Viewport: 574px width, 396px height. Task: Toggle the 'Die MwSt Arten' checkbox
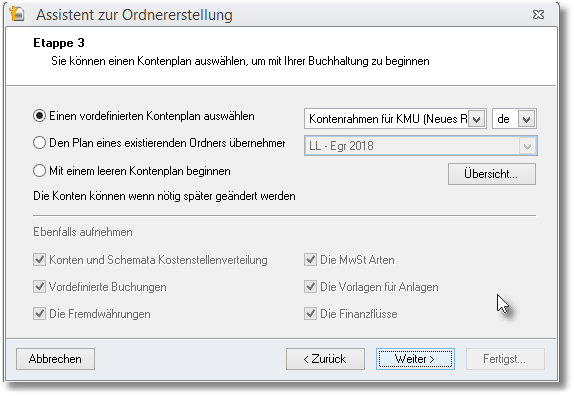[310, 260]
